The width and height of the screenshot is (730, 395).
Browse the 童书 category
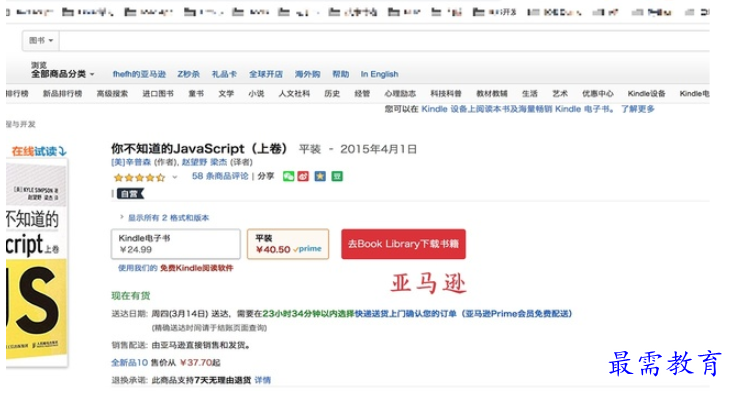pyautogui.click(x=196, y=94)
